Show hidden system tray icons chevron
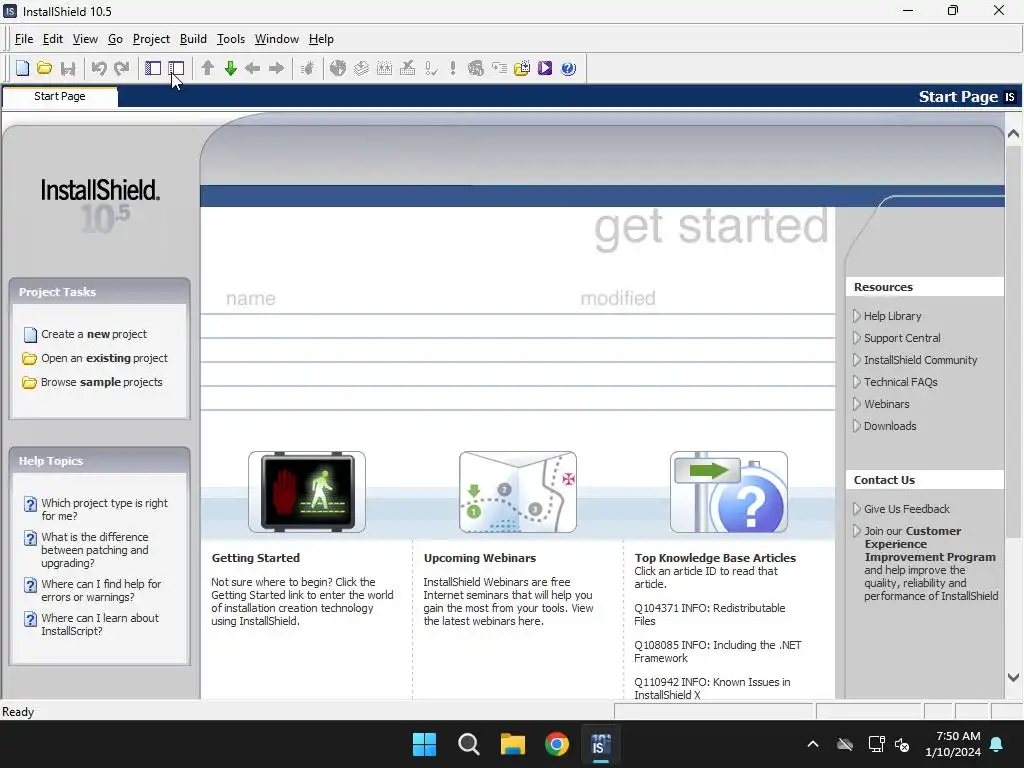Image resolution: width=1024 pixels, height=768 pixels. coord(813,744)
